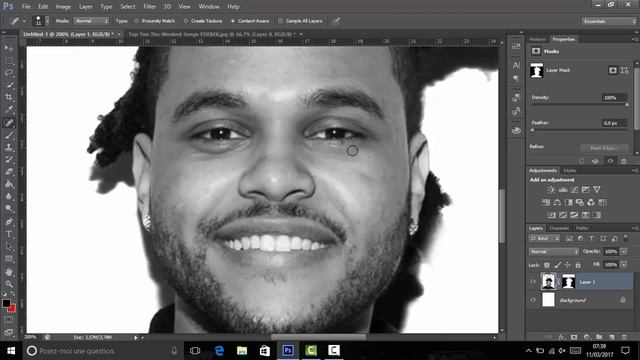640x360 pixels.
Task: Select the Rectangular Marquee tool
Action: coord(9,60)
